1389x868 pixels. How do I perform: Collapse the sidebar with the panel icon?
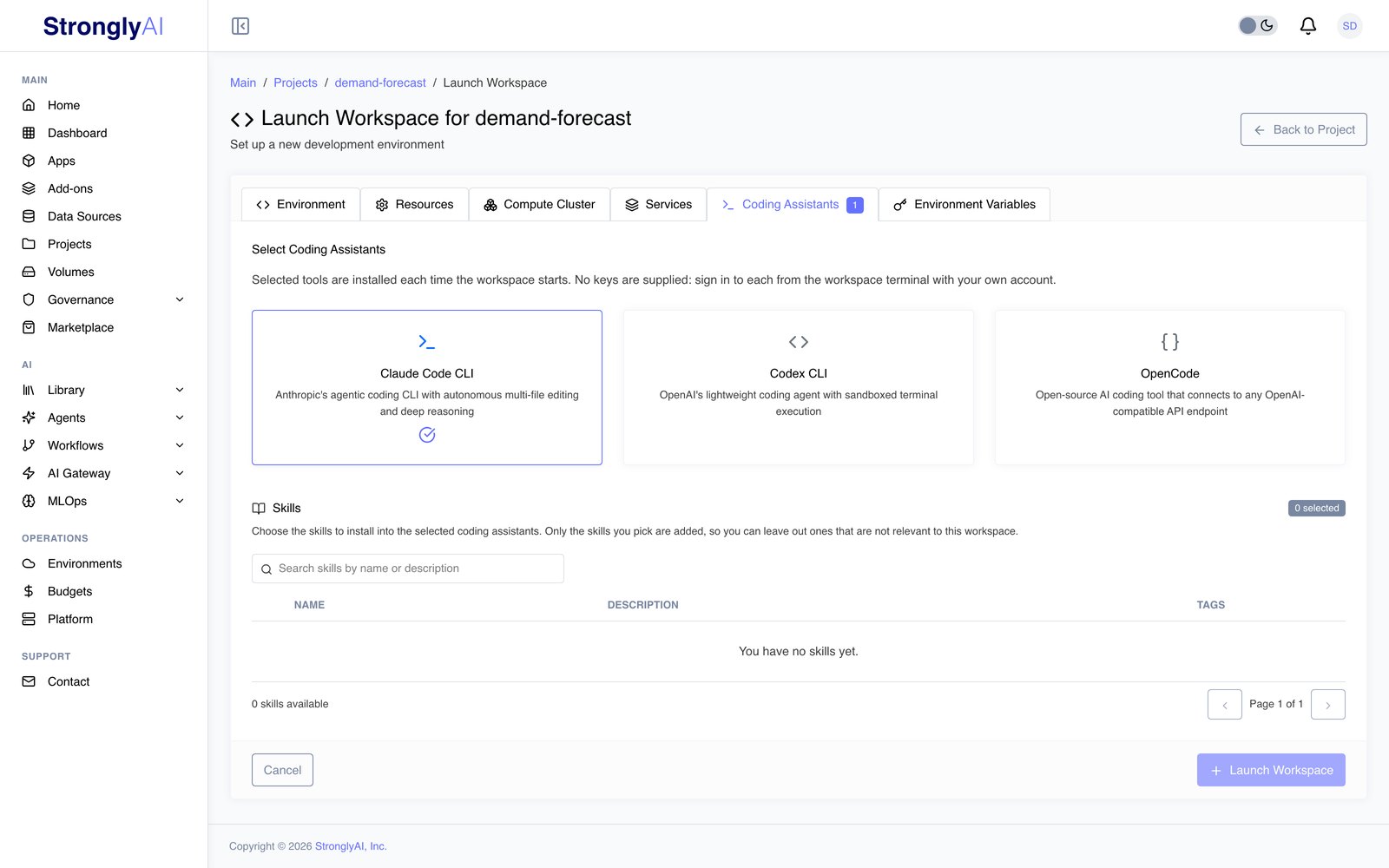point(240,26)
